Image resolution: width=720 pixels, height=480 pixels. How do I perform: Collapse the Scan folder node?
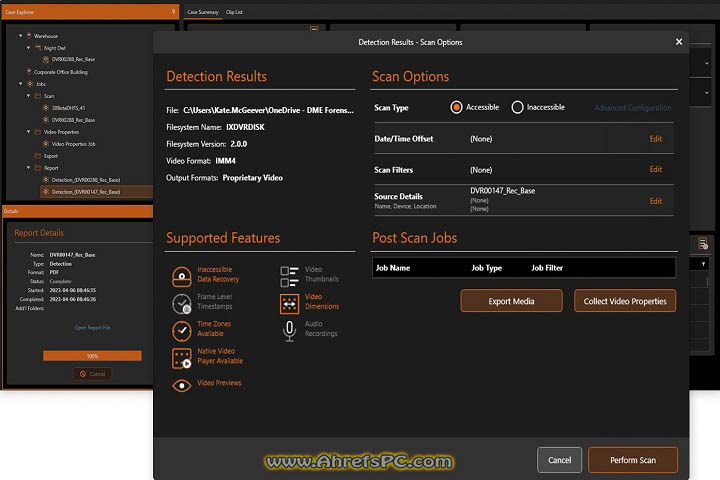(x=28, y=96)
